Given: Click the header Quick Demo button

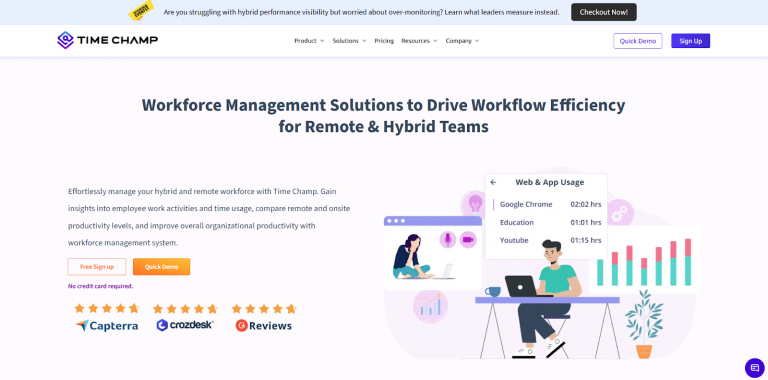Looking at the screenshot, I should tap(638, 41).
